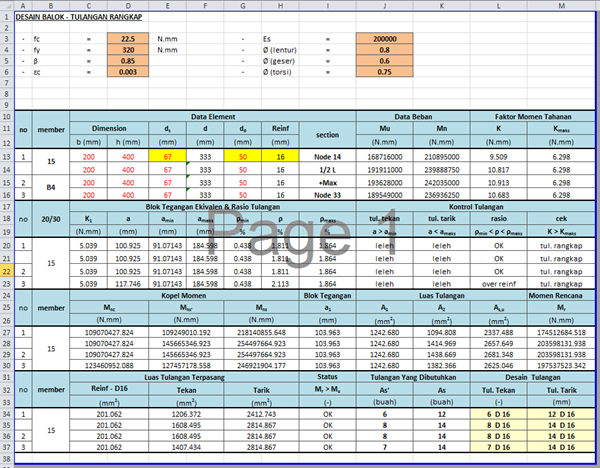The height and width of the screenshot is (468, 600).
Task: Click the ρ value 2.113
Action: tap(280, 284)
